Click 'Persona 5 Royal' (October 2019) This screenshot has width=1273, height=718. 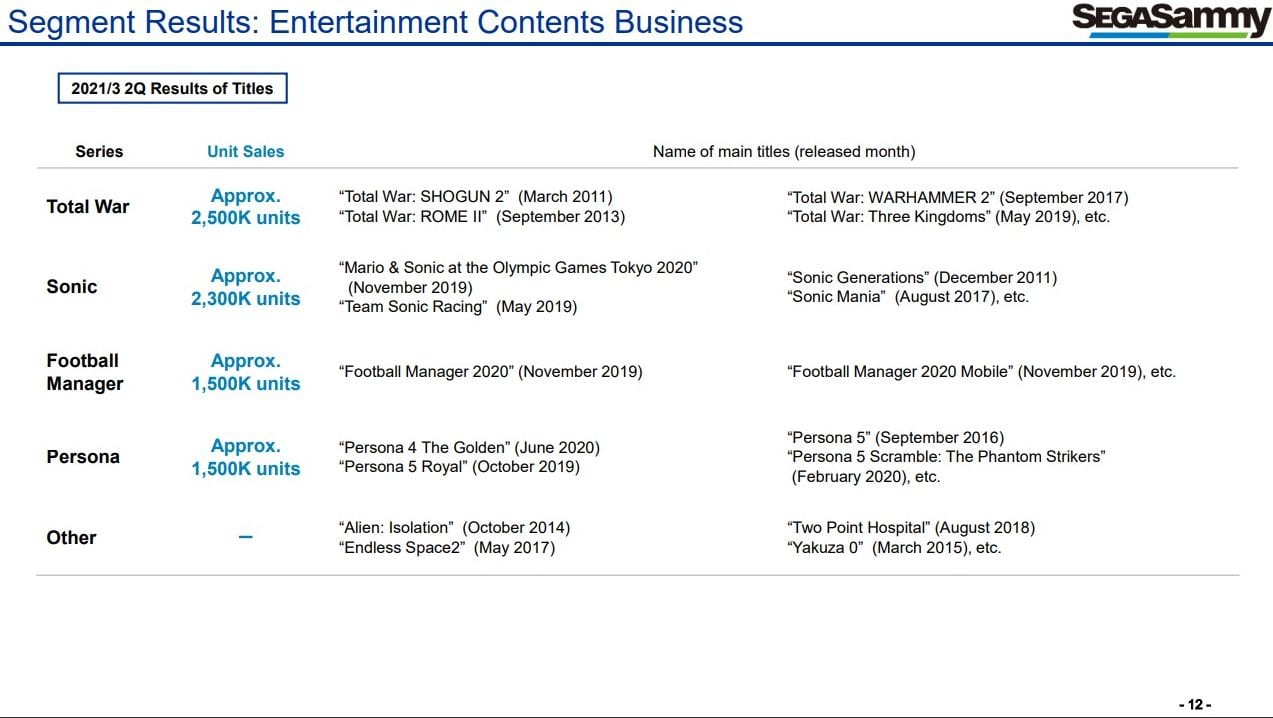(460, 467)
